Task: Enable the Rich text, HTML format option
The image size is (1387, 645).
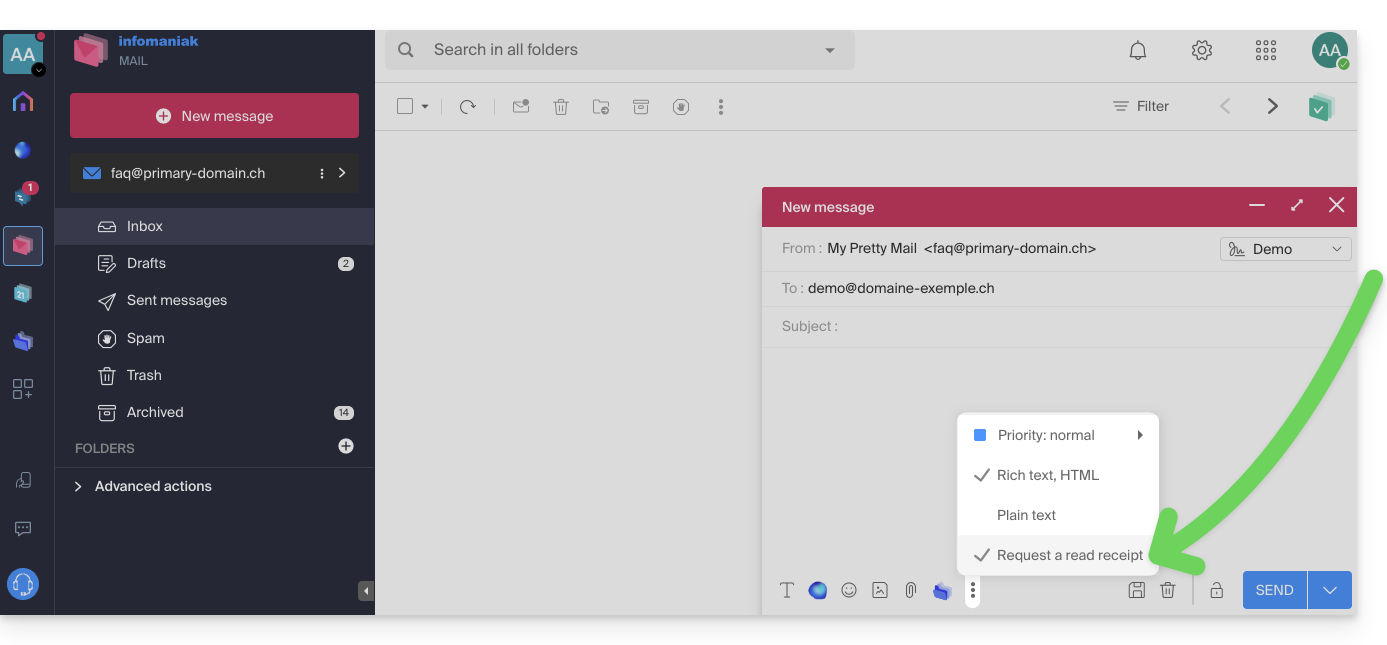Action: pyautogui.click(x=1047, y=475)
